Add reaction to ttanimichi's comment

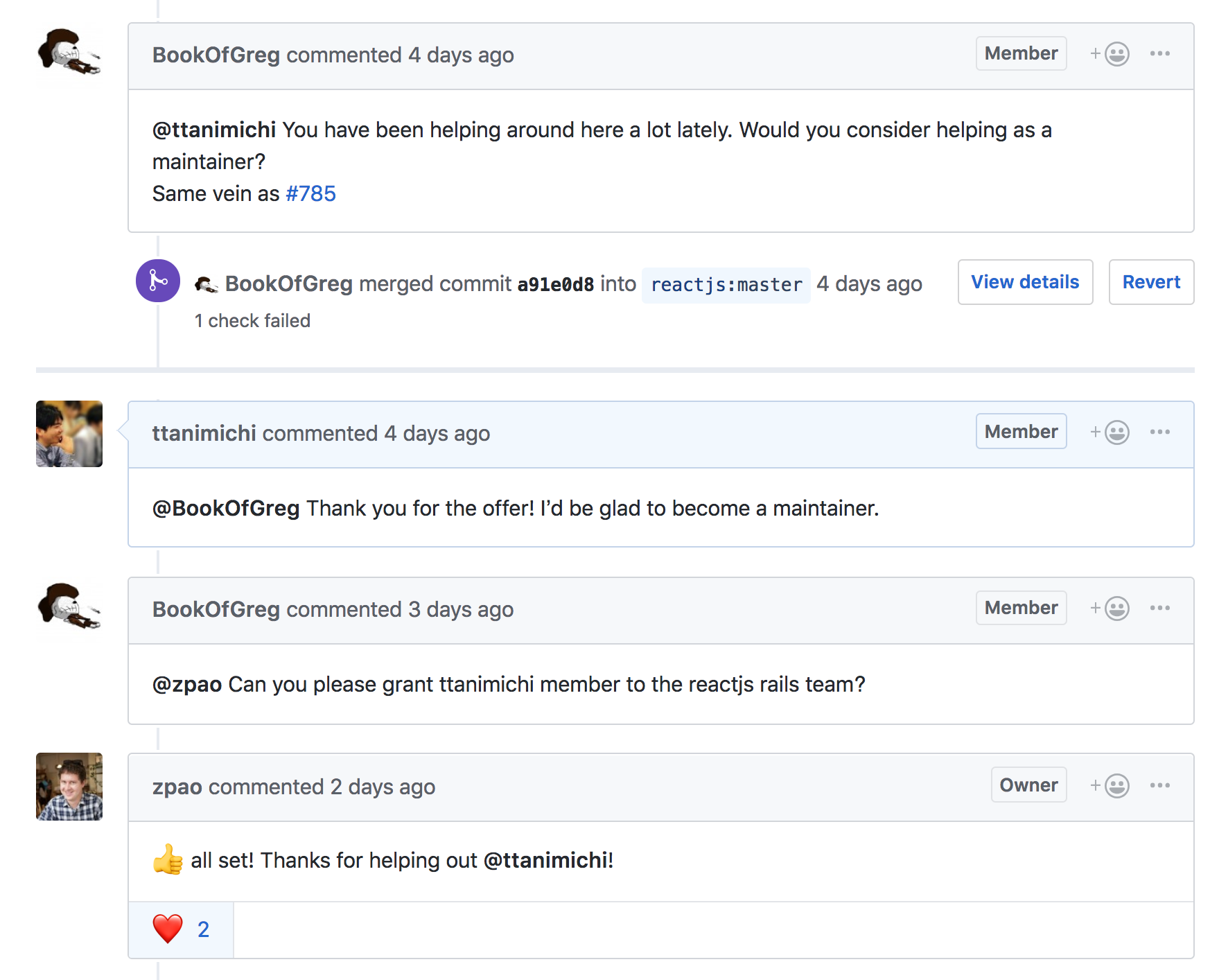click(x=1110, y=432)
